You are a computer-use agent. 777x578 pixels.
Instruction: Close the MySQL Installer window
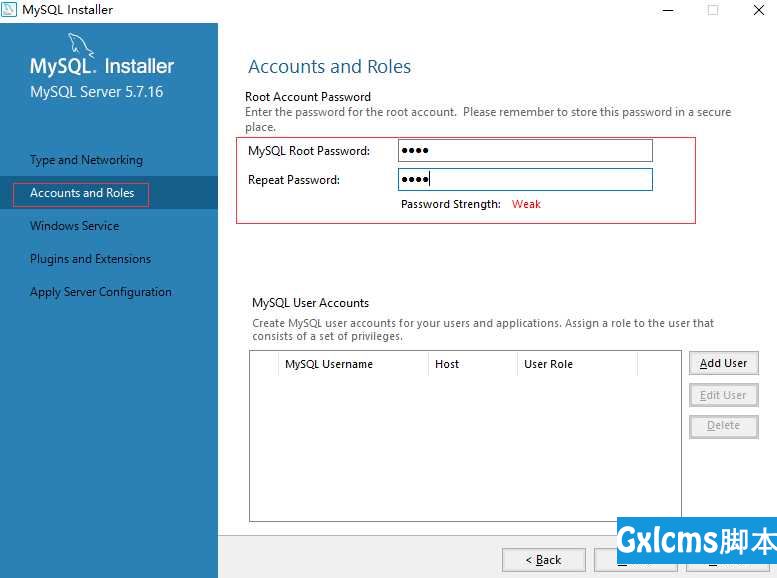click(759, 10)
